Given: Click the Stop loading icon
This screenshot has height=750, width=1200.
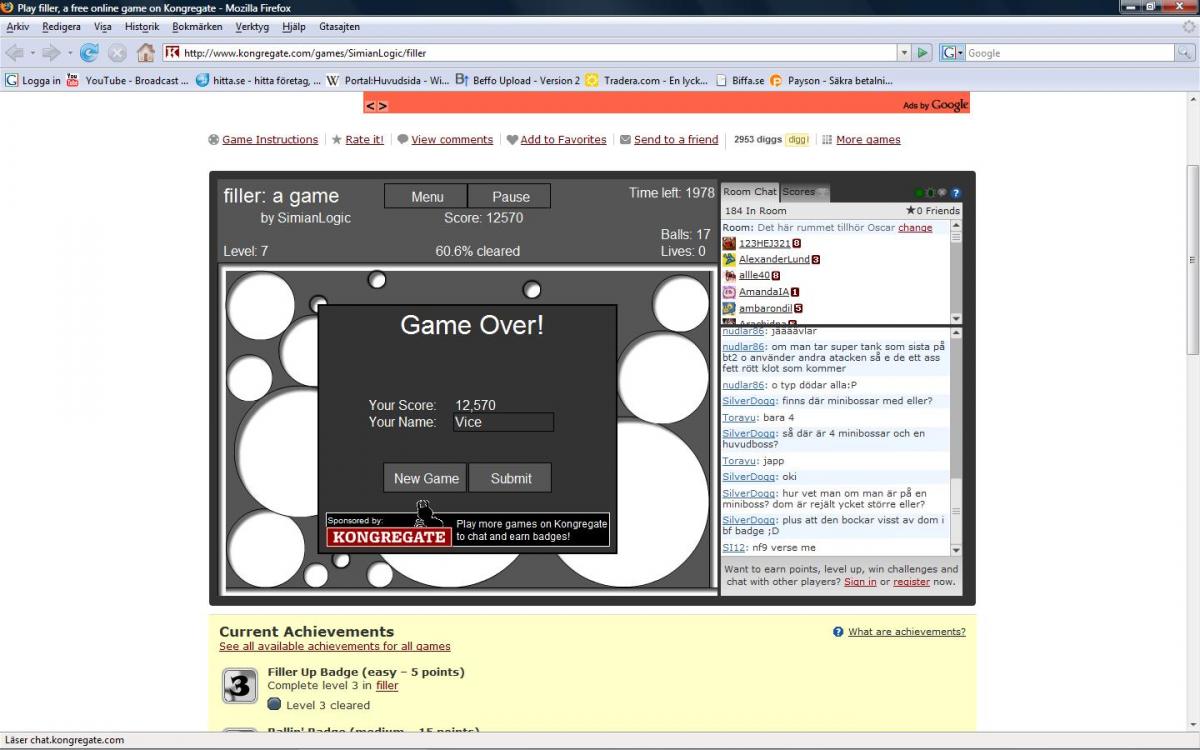Looking at the screenshot, I should (117, 53).
